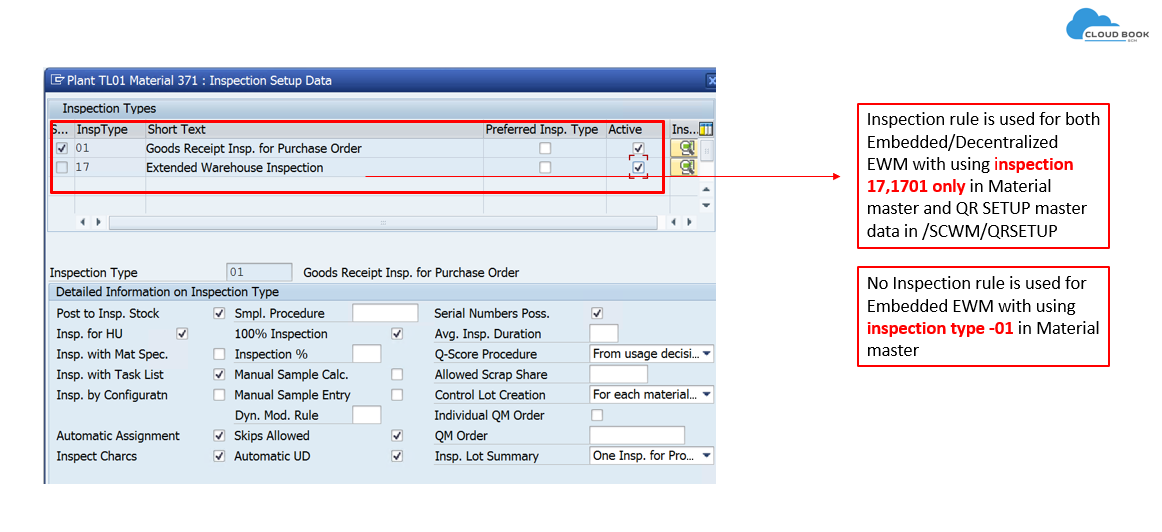Disable the Automatic UD checkbox

tap(397, 456)
